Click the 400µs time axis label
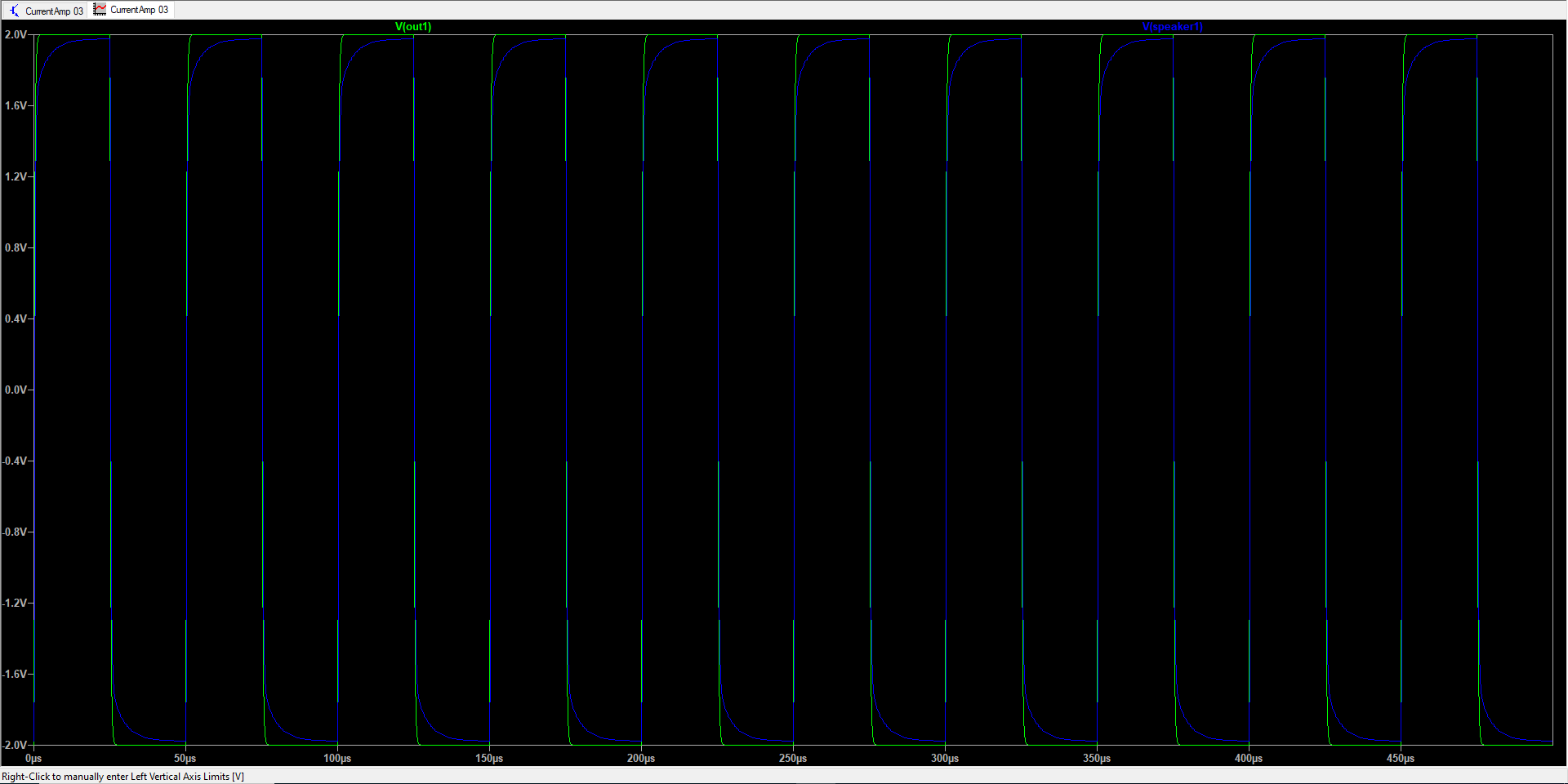Image resolution: width=1568 pixels, height=784 pixels. click(x=1249, y=759)
